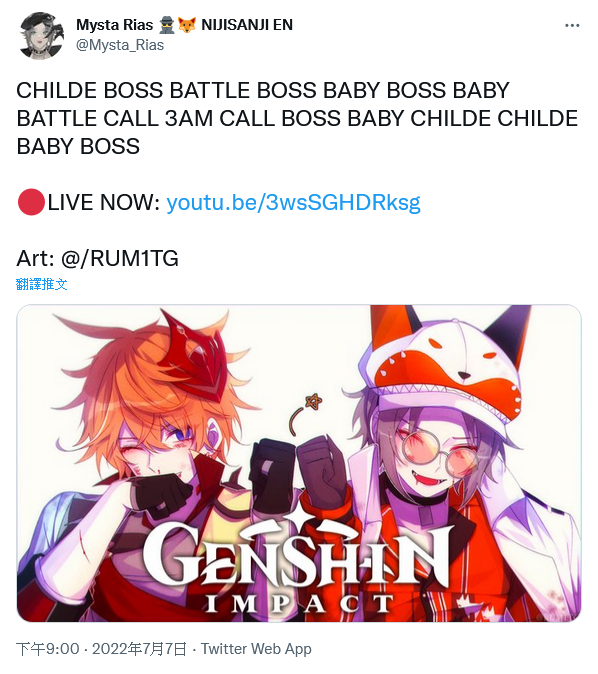Image resolution: width=598 pixels, height=674 pixels.
Task: Click the Mysta Rias display name
Action: pos(114,25)
